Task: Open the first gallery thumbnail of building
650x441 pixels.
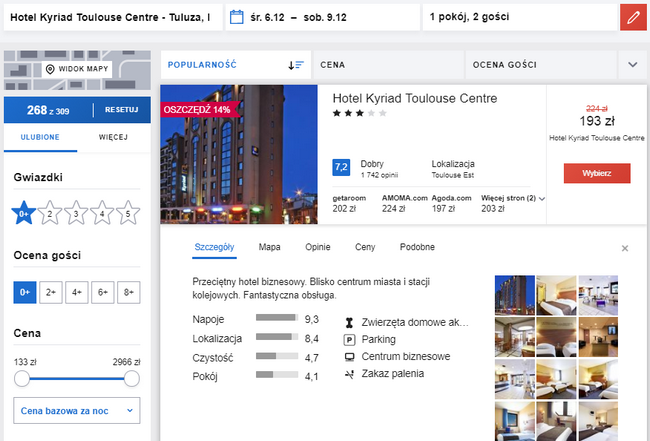Action: coord(514,296)
